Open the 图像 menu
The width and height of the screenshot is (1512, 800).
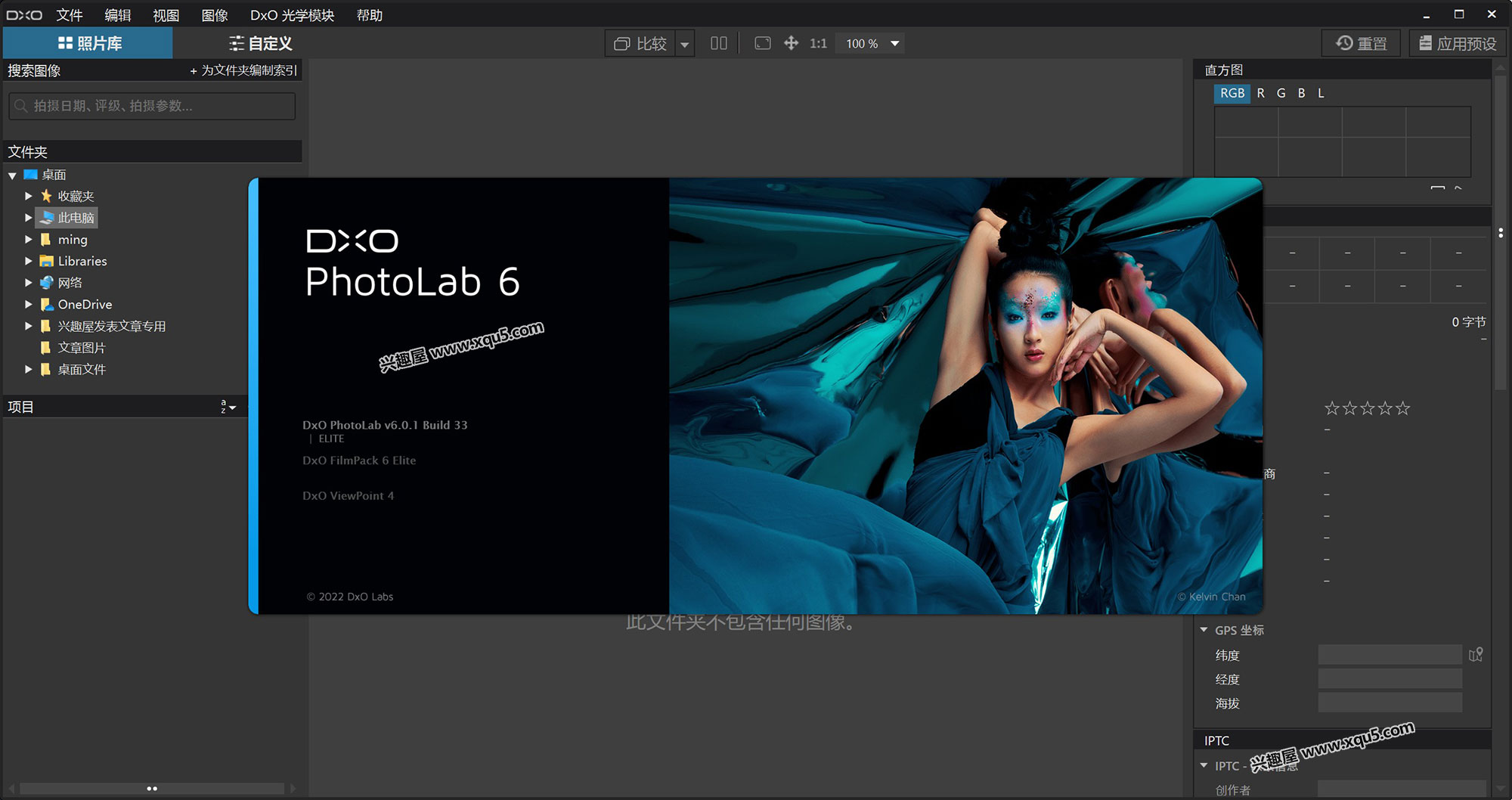click(x=215, y=15)
